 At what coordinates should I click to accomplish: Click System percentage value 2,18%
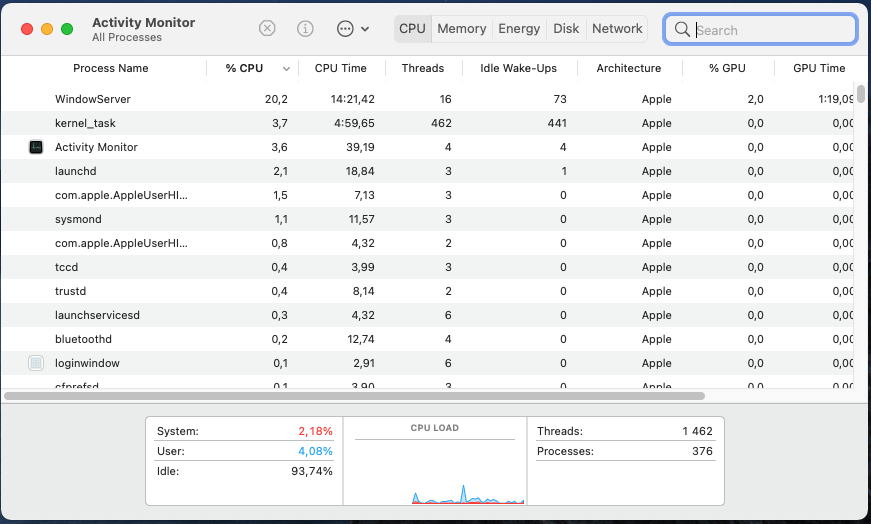coord(315,431)
